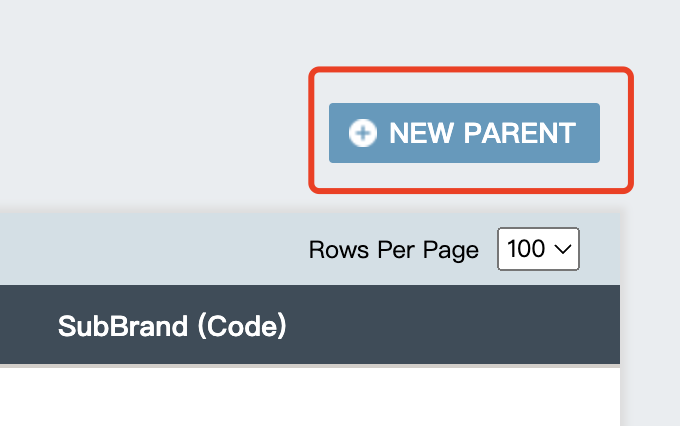The height and width of the screenshot is (426, 680).
Task: Change page size using the 100 select
Action: 538,249
